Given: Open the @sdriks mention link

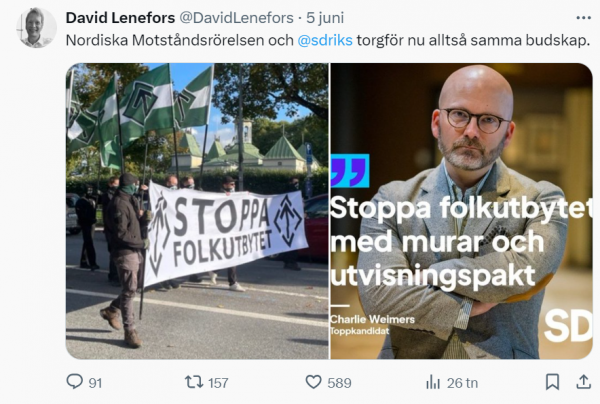Looking at the screenshot, I should pos(325,40).
